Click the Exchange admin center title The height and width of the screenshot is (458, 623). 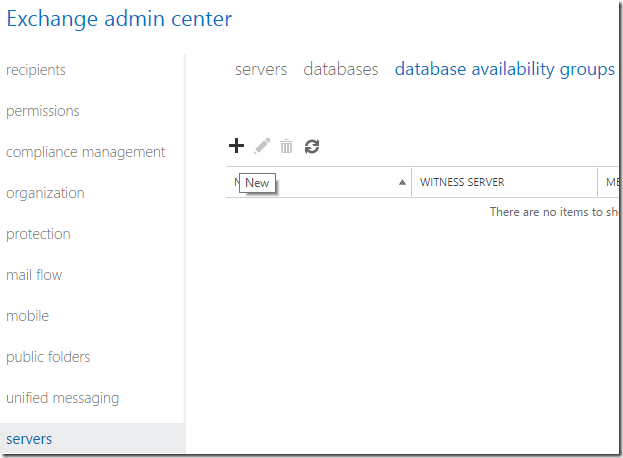point(119,19)
